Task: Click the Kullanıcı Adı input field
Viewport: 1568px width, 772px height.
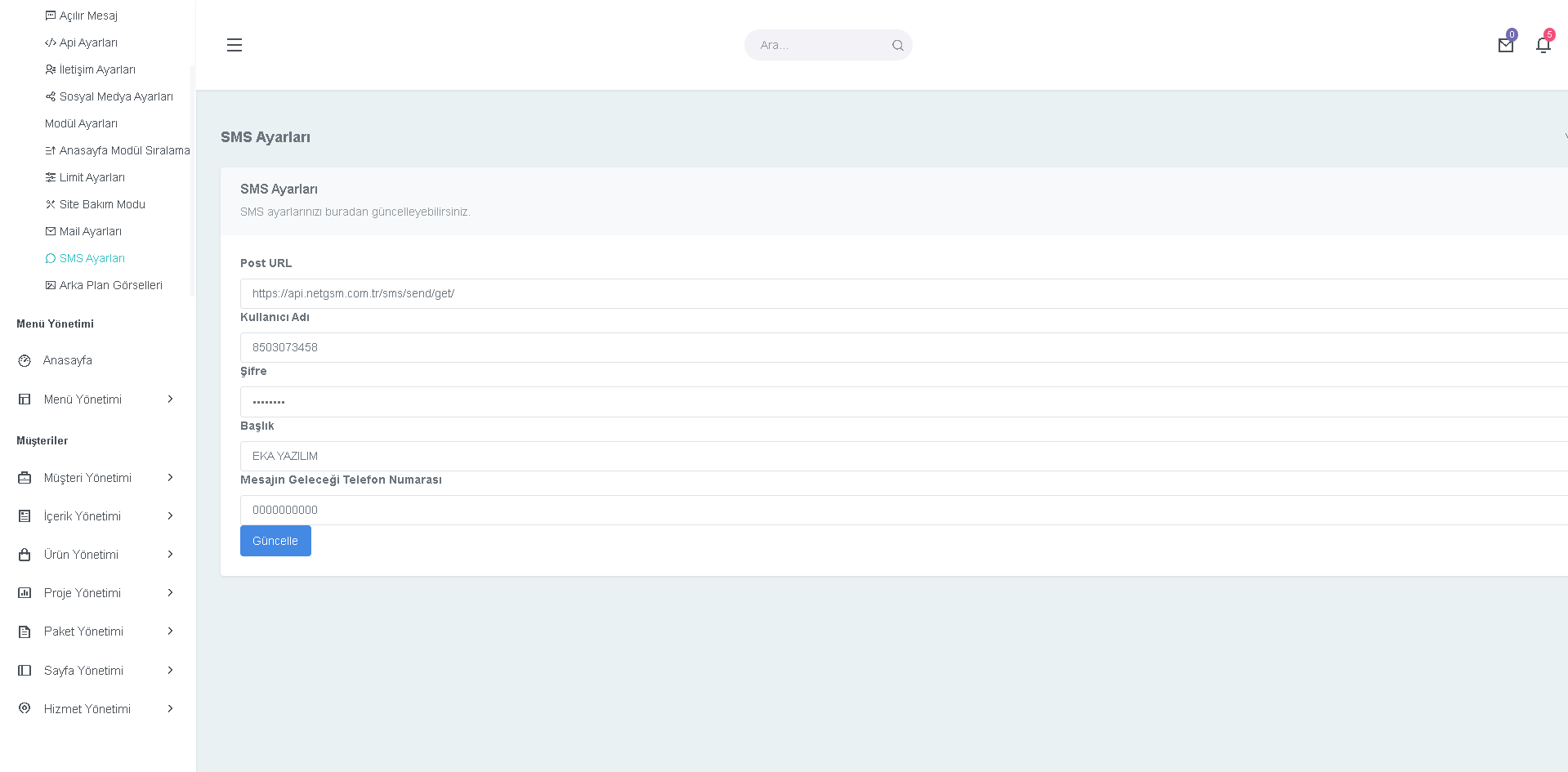Action: click(x=904, y=347)
